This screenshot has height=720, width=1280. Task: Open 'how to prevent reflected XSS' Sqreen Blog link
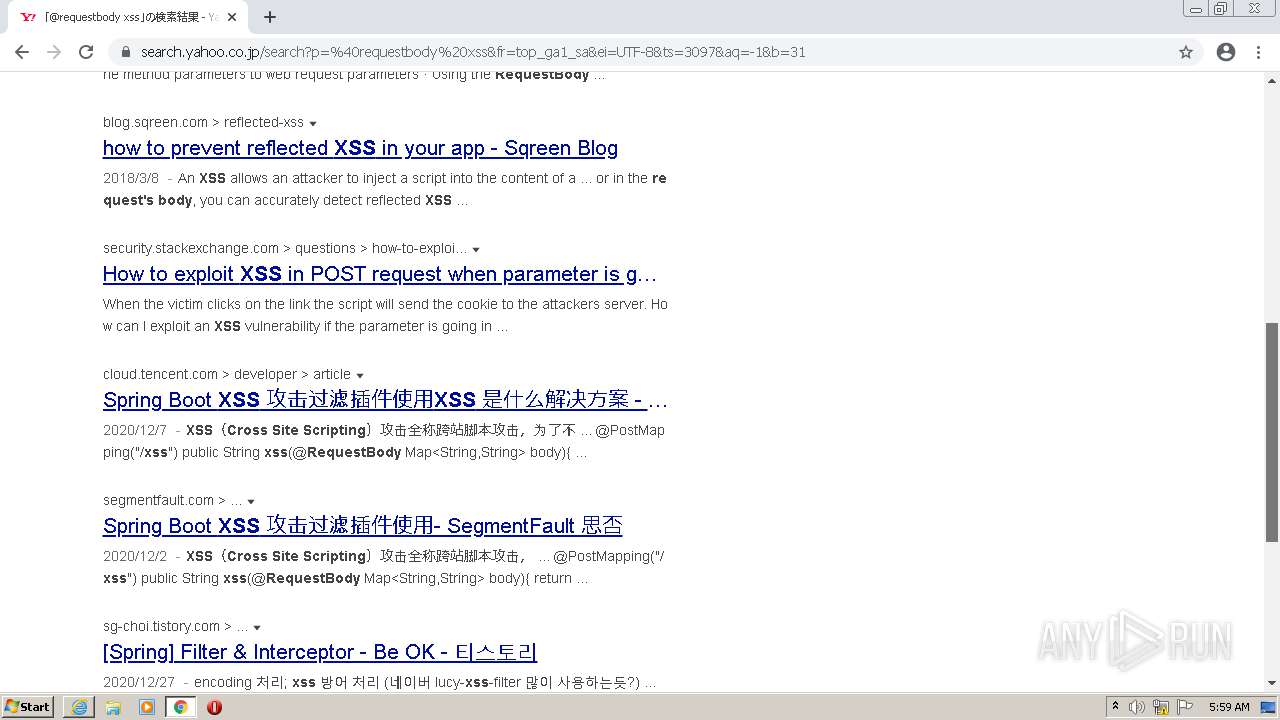coord(360,148)
